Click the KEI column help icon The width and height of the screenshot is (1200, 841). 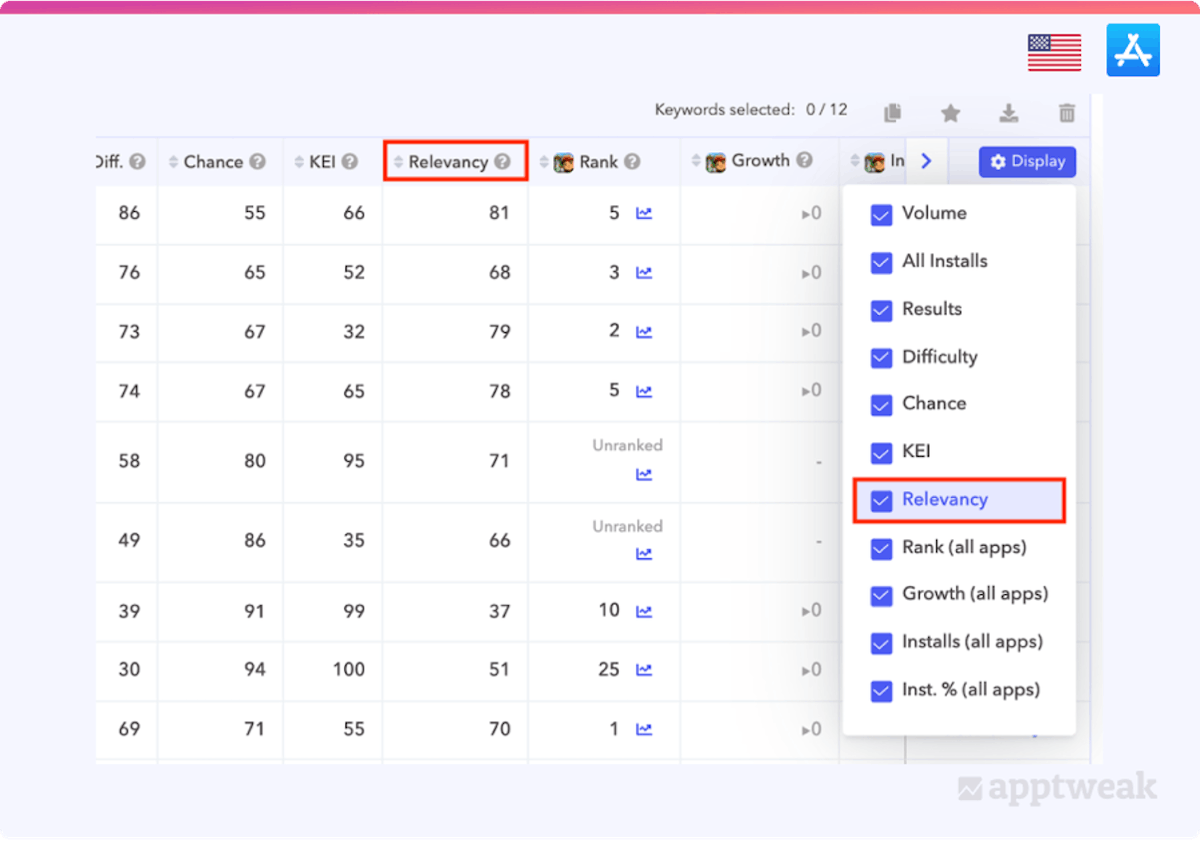tap(349, 162)
